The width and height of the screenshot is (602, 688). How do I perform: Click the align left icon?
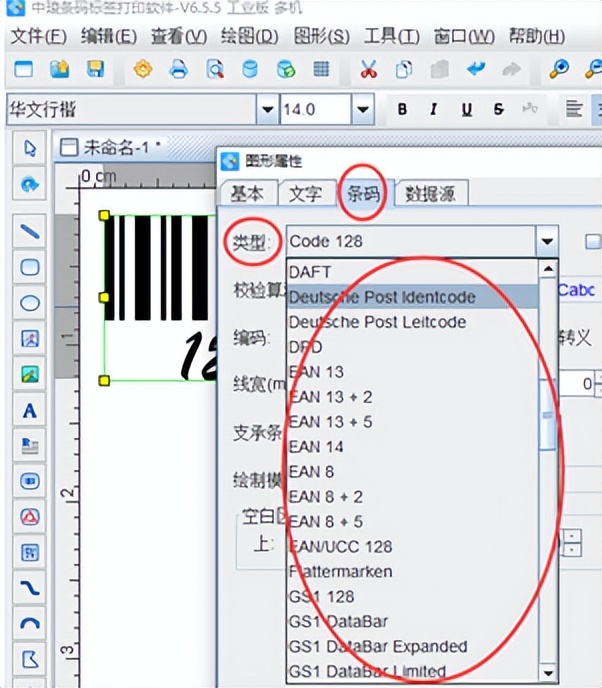[574, 108]
